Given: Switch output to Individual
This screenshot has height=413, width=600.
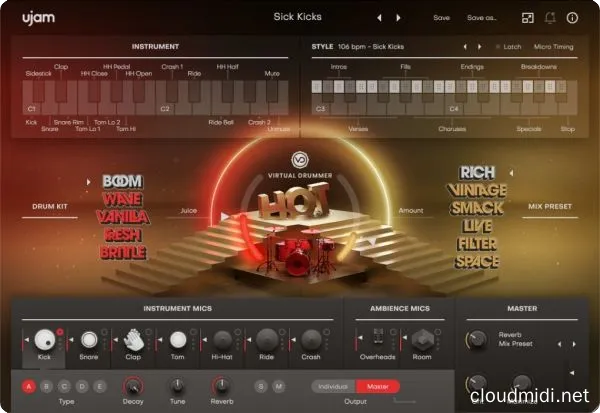Looking at the screenshot, I should click(x=333, y=386).
